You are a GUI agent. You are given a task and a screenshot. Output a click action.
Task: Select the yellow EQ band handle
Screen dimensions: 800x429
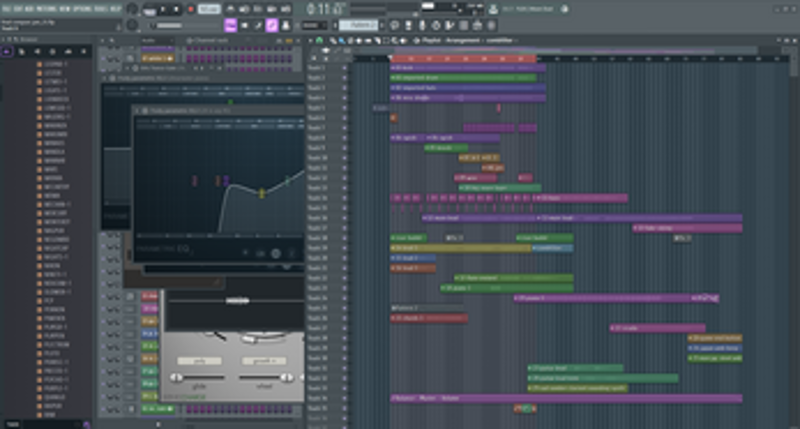[x=262, y=193]
